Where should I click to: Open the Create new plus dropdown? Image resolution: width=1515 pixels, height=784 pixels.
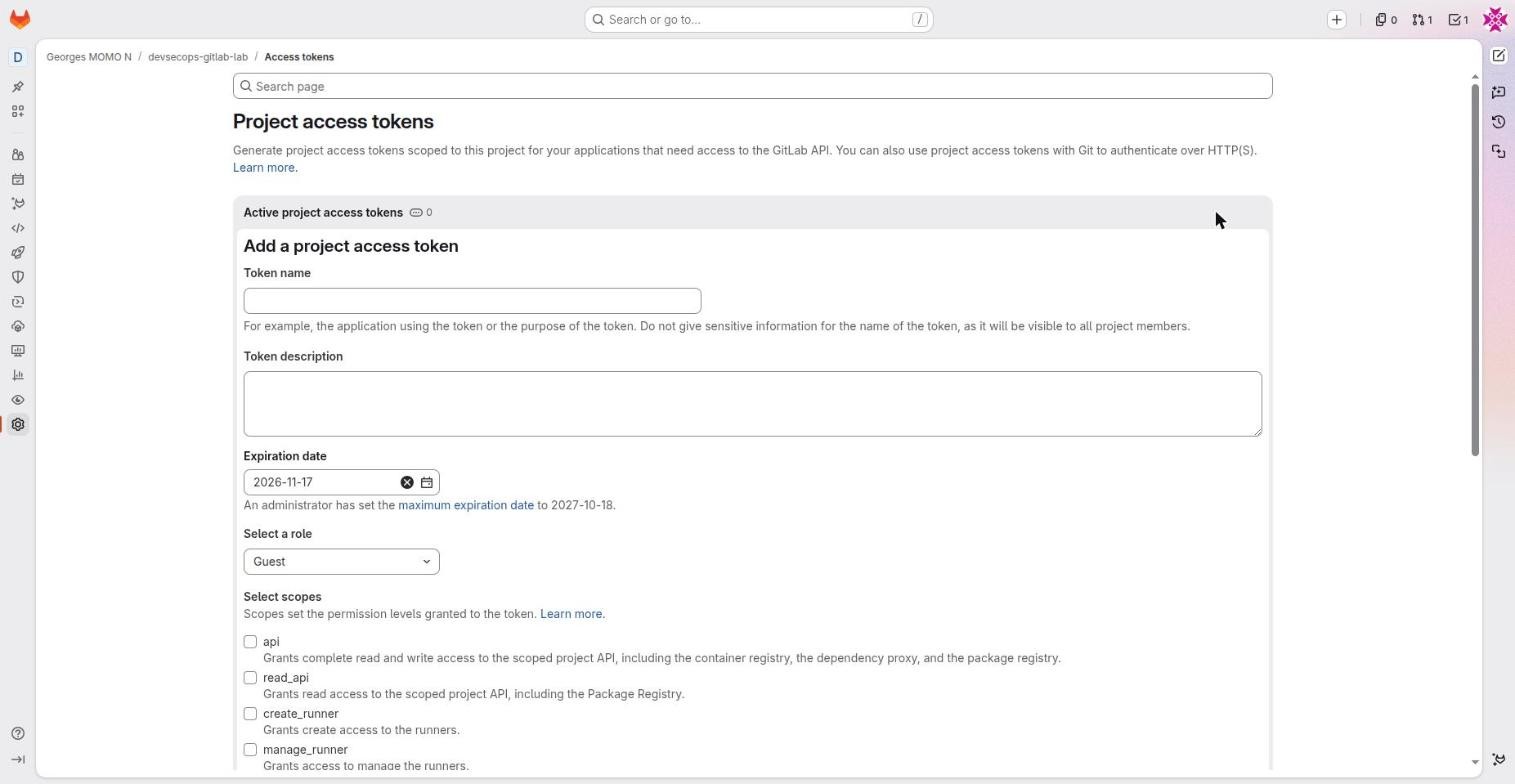(x=1337, y=19)
